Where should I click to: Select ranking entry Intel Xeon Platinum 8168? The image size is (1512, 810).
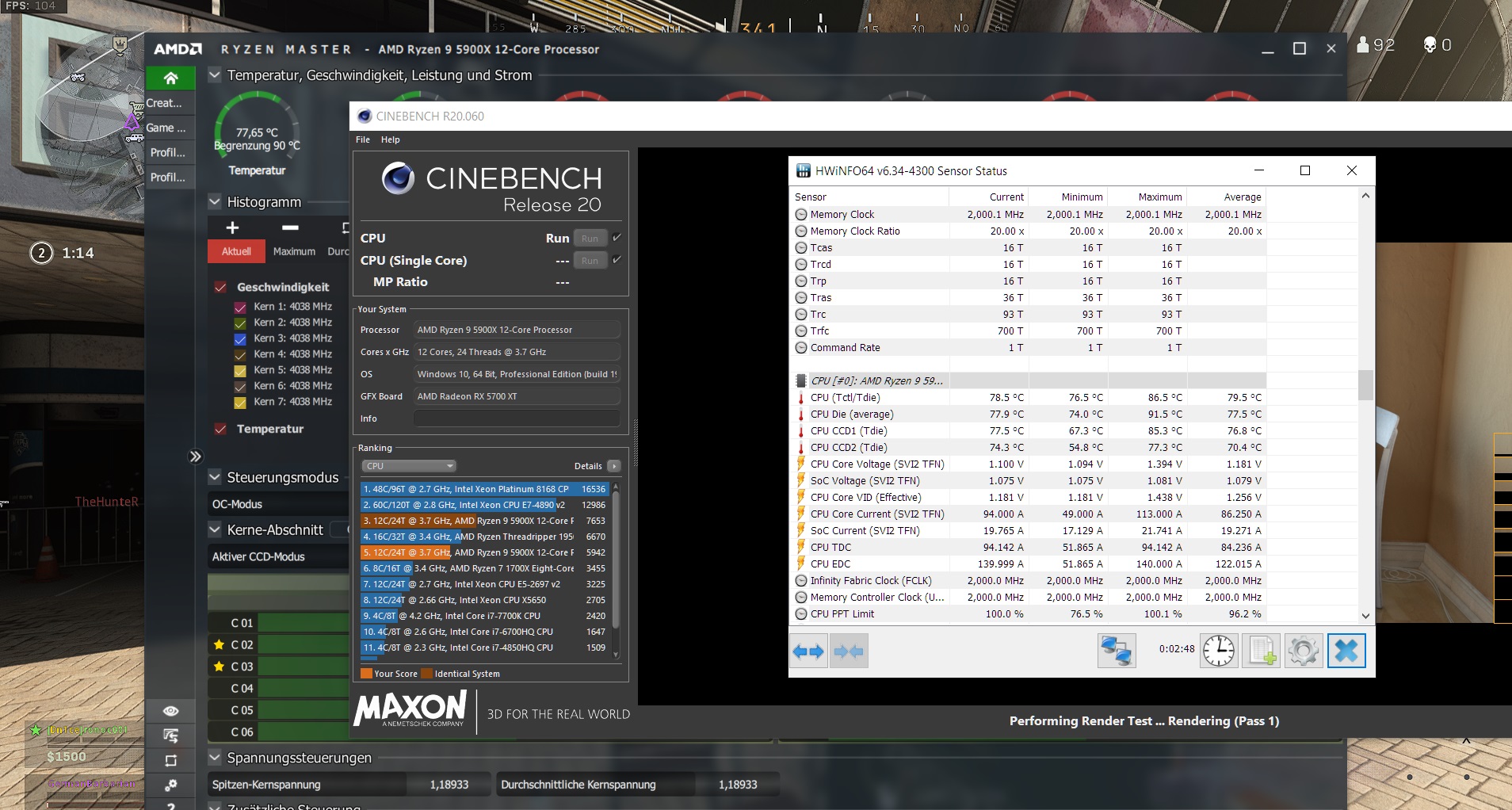(x=485, y=489)
